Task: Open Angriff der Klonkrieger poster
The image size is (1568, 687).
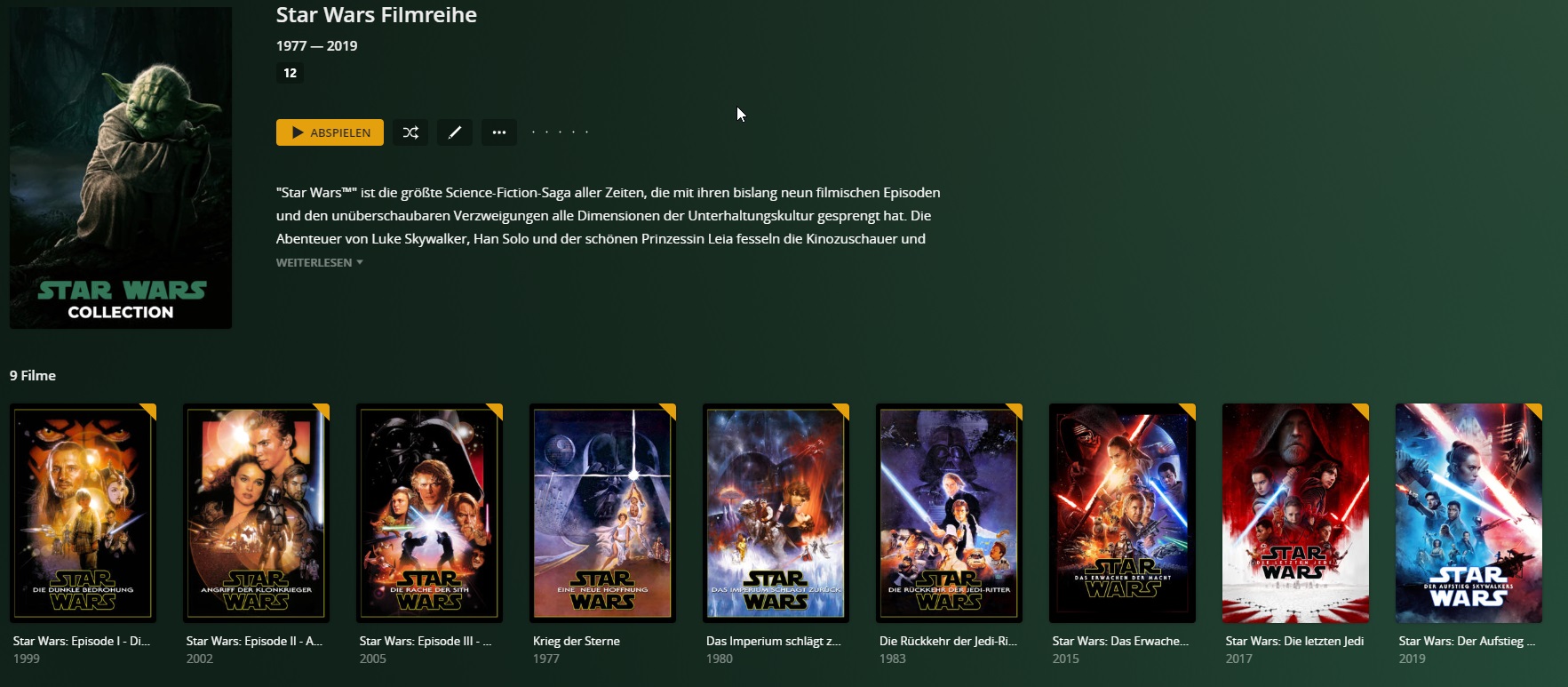Action: pos(256,513)
